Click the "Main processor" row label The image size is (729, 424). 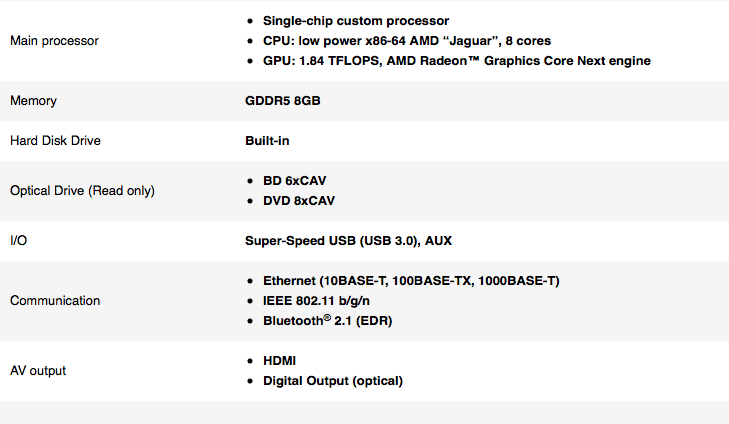click(x=54, y=41)
